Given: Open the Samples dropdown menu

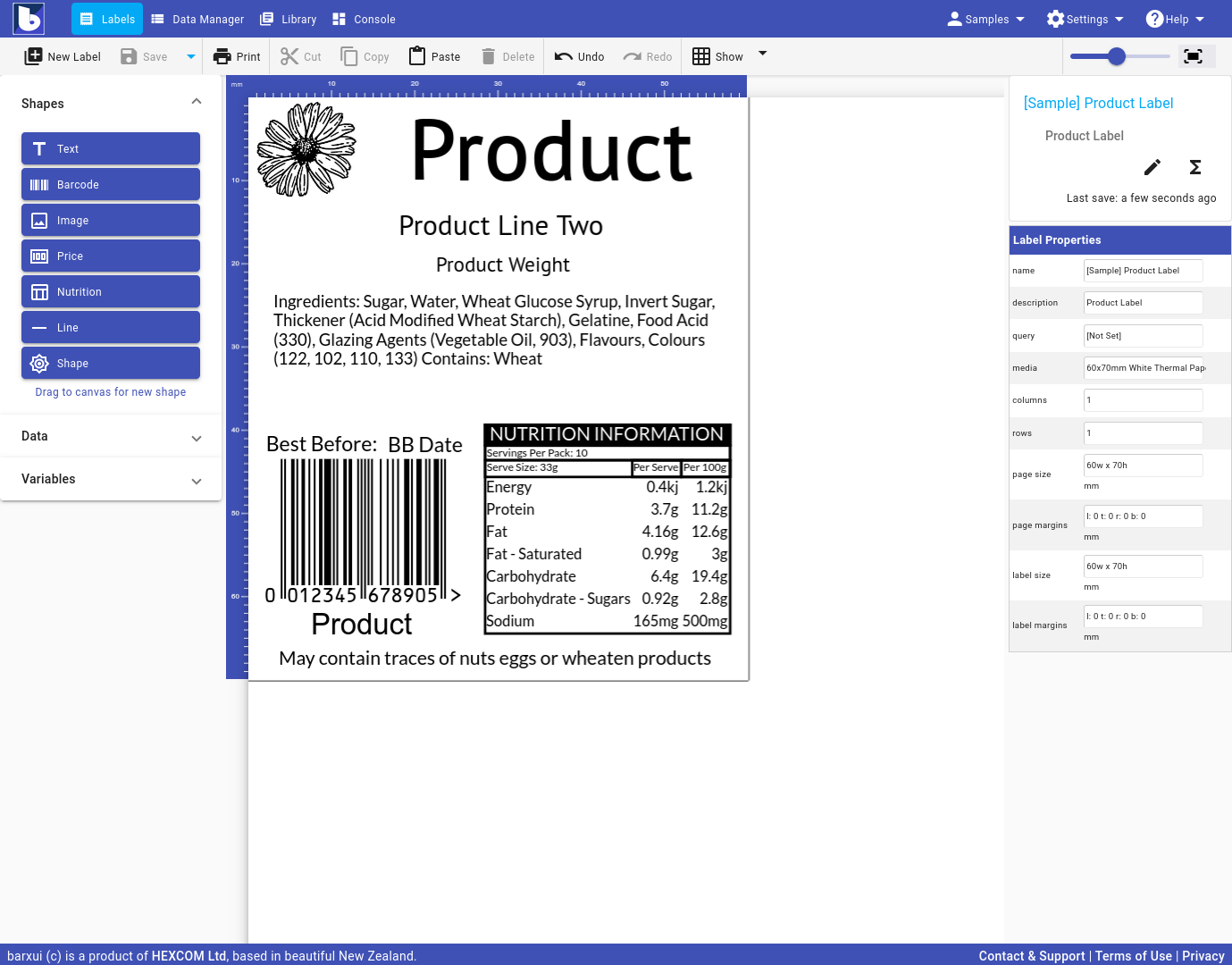Looking at the screenshot, I should coord(986,19).
